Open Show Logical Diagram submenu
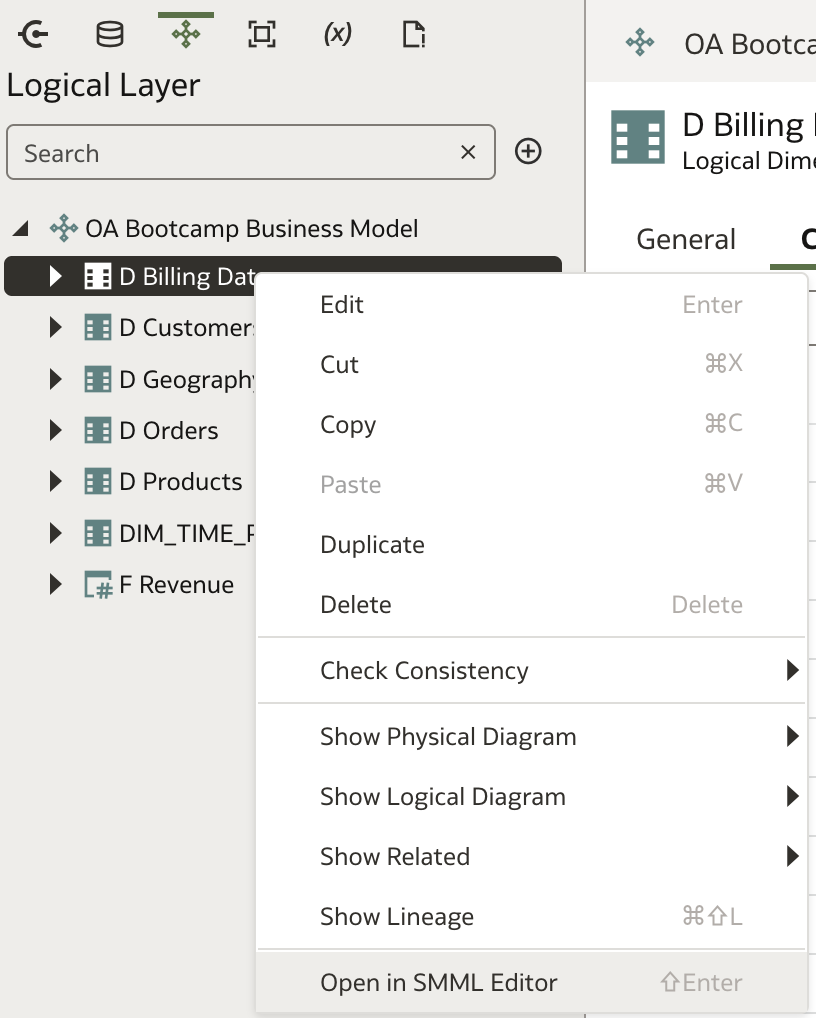This screenshot has height=1018, width=816. 531,796
